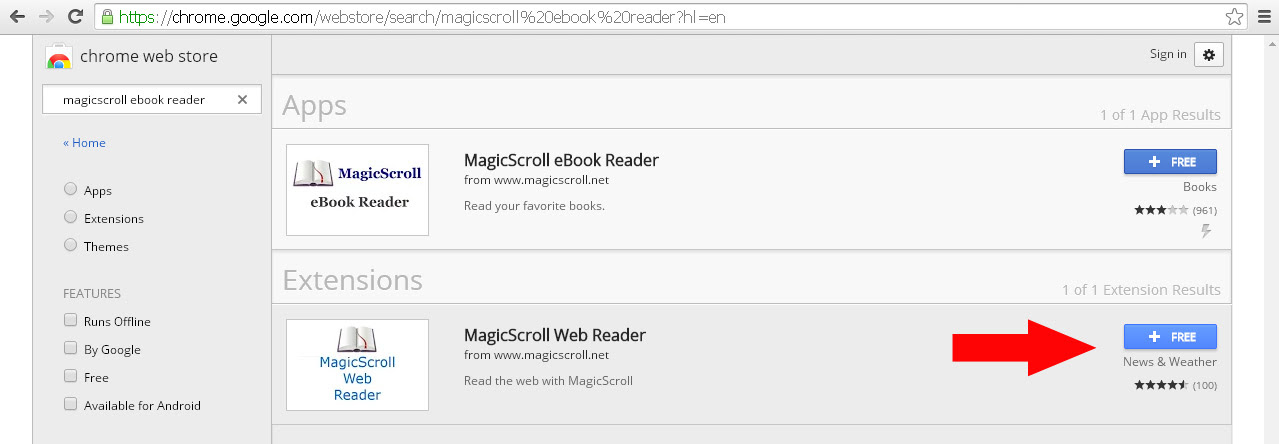
Task: Click the browser forward arrow
Action: pos(46,17)
